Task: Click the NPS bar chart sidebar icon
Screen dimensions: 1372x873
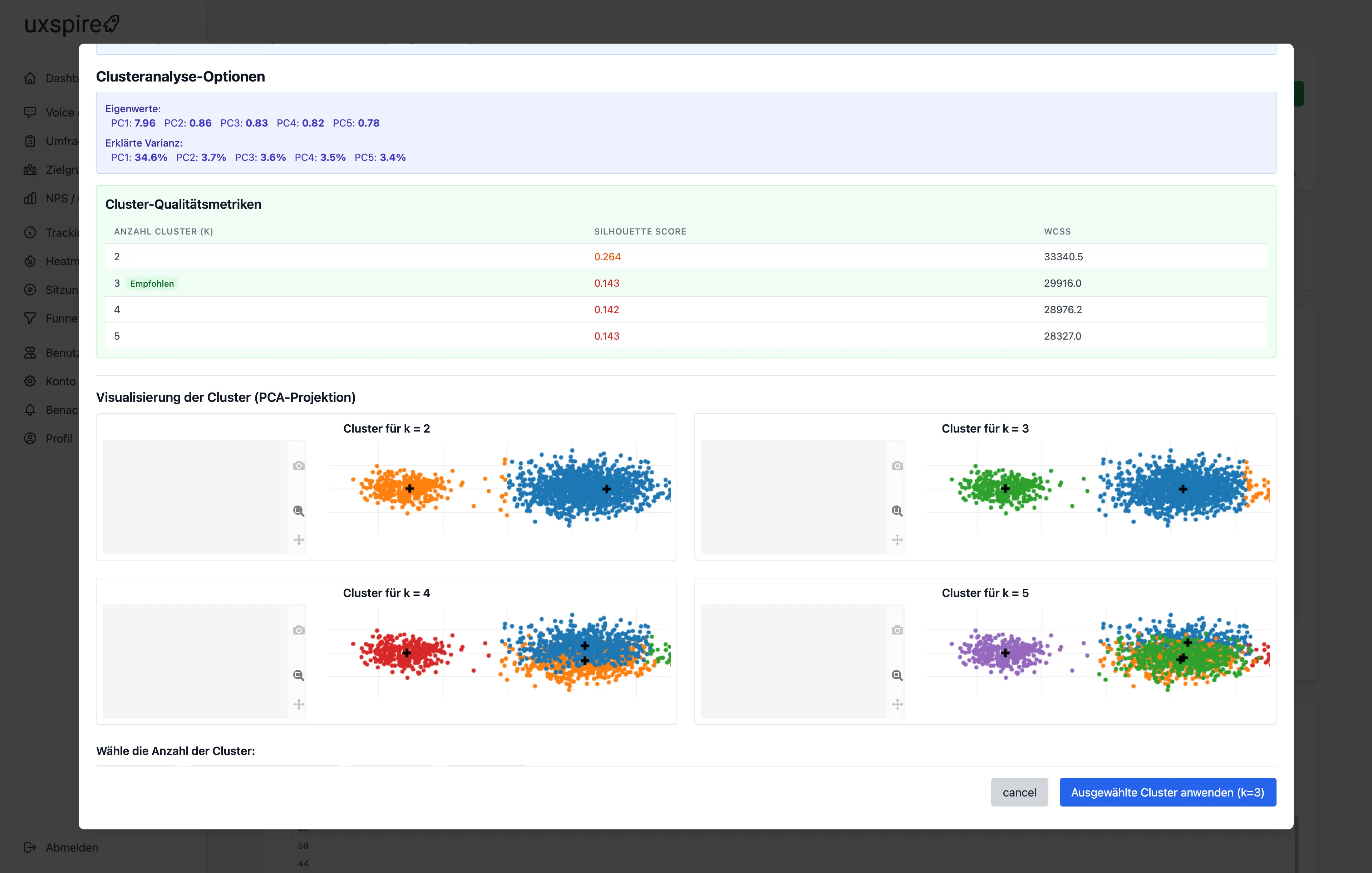Action: click(30, 198)
